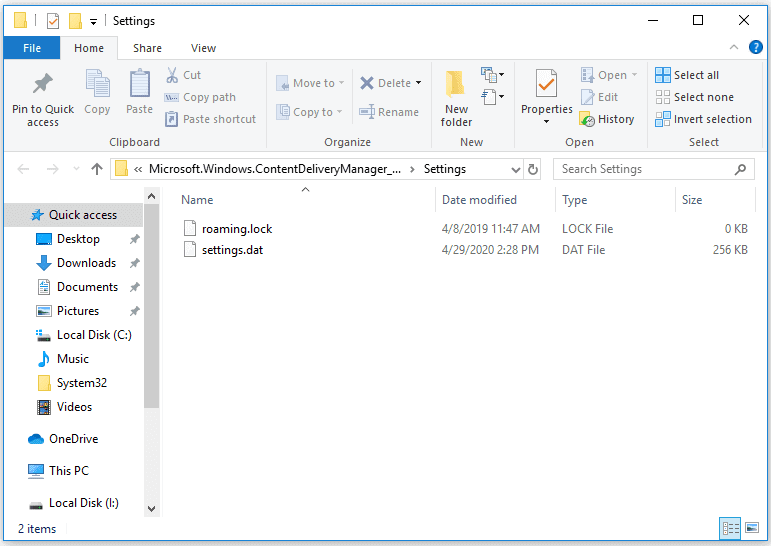This screenshot has width=771, height=546.
Task: Open the Delete dropdown arrow
Action: tap(418, 83)
